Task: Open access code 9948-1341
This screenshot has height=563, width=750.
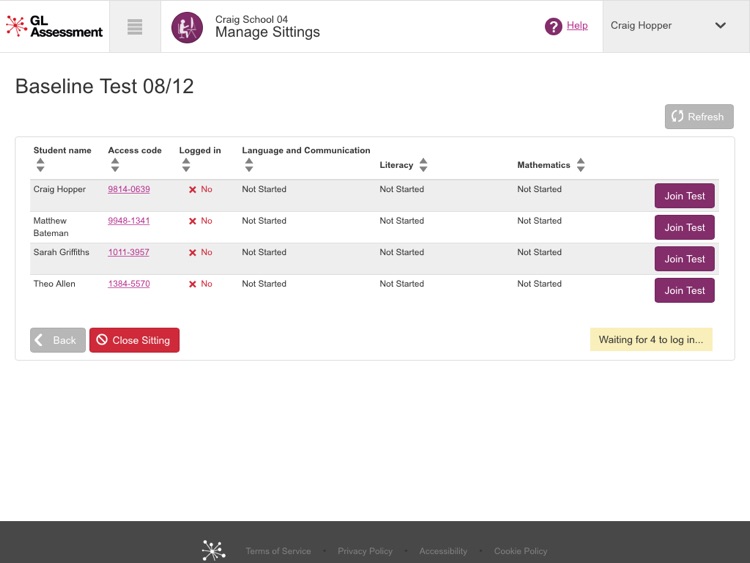Action: tap(129, 221)
